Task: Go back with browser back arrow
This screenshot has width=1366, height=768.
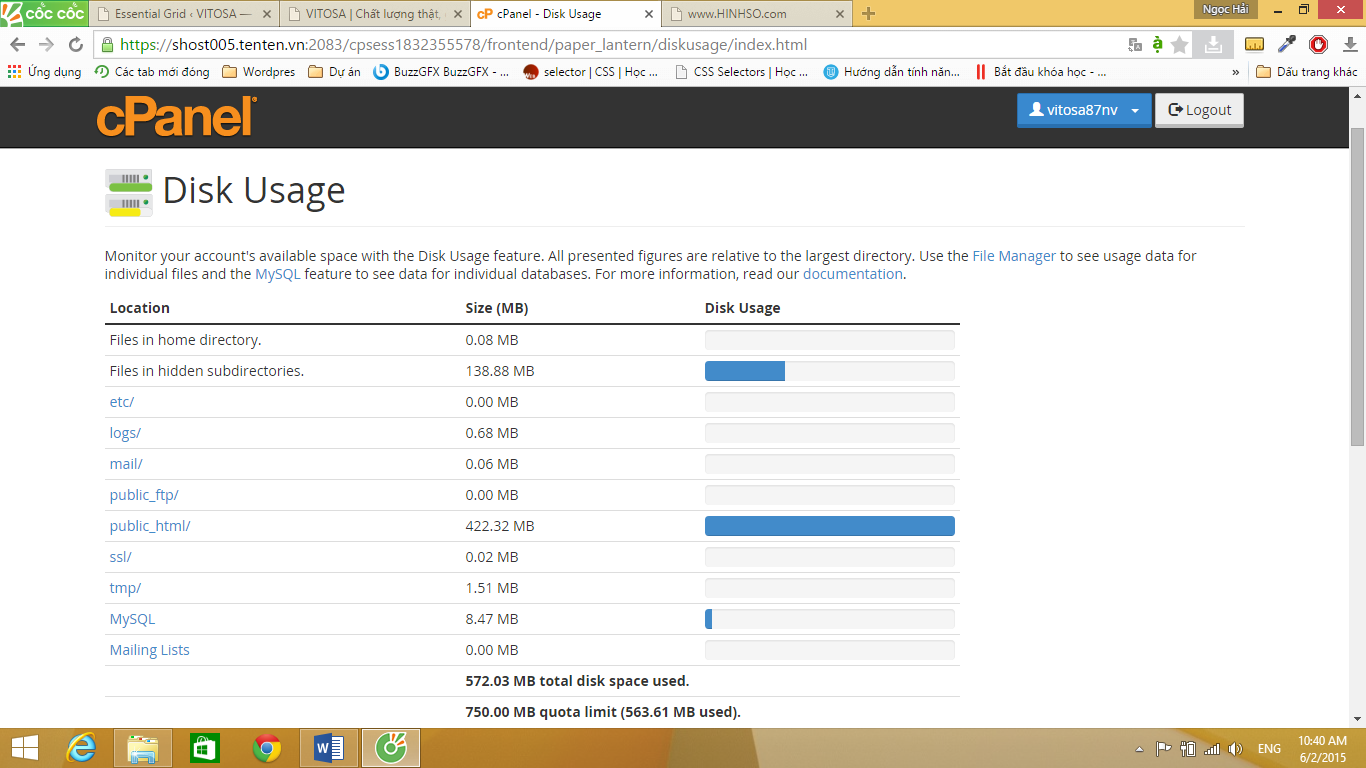Action: 17,44
